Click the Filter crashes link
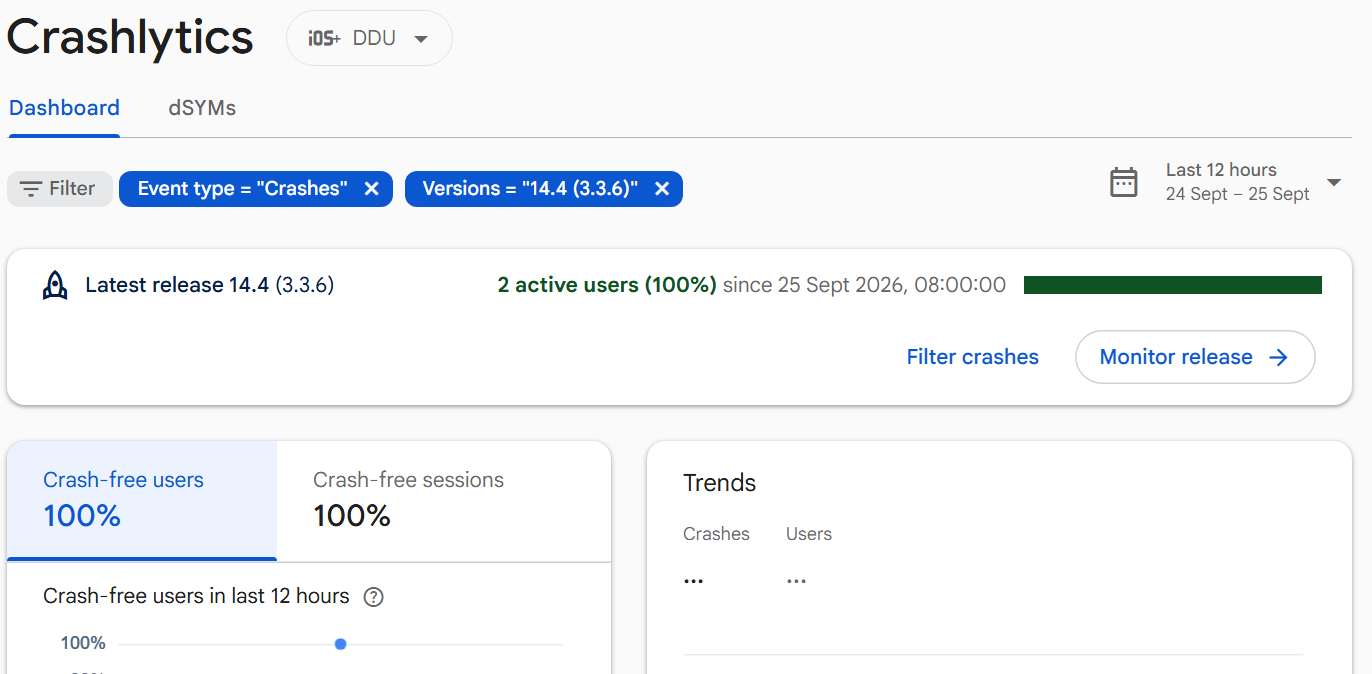 click(x=972, y=357)
